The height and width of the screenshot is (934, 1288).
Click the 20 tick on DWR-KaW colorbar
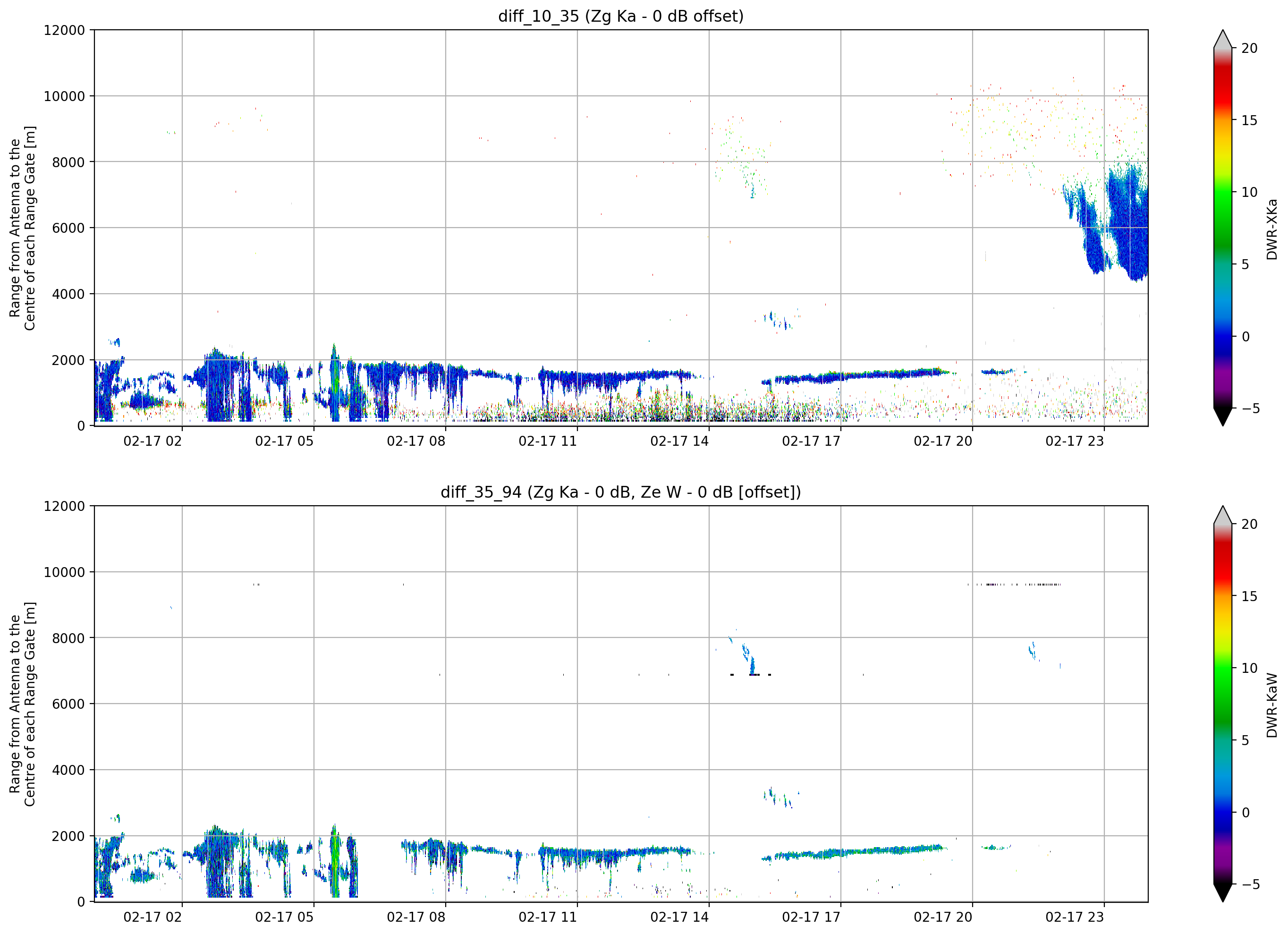point(1249,525)
